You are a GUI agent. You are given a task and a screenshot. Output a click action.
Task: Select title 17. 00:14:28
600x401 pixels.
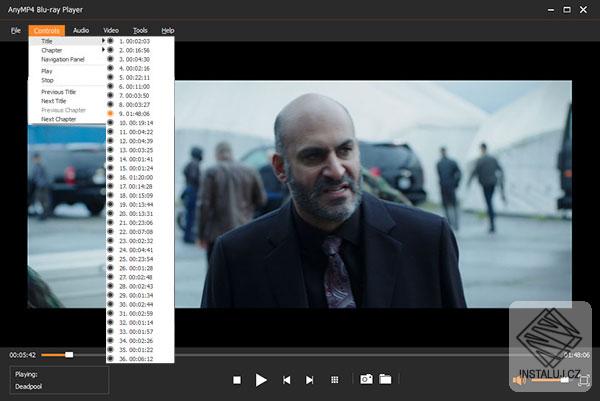point(140,186)
